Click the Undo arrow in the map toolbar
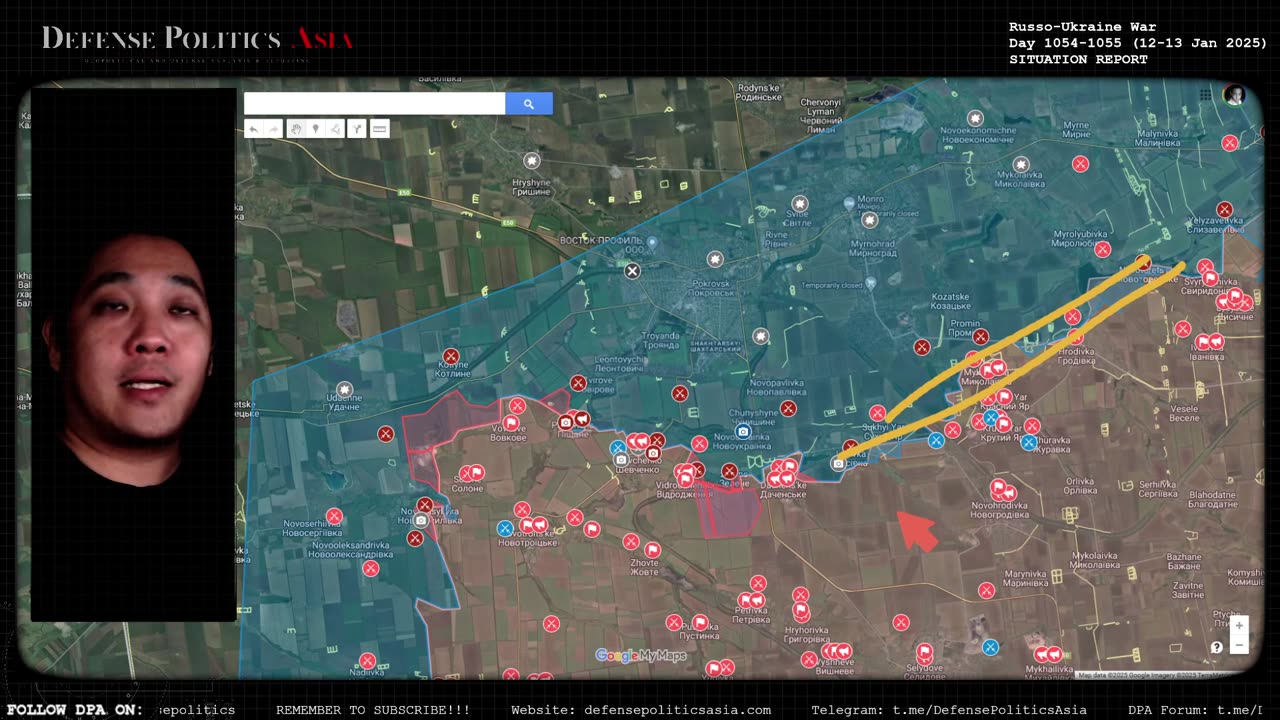The image size is (1280, 720). coord(254,129)
